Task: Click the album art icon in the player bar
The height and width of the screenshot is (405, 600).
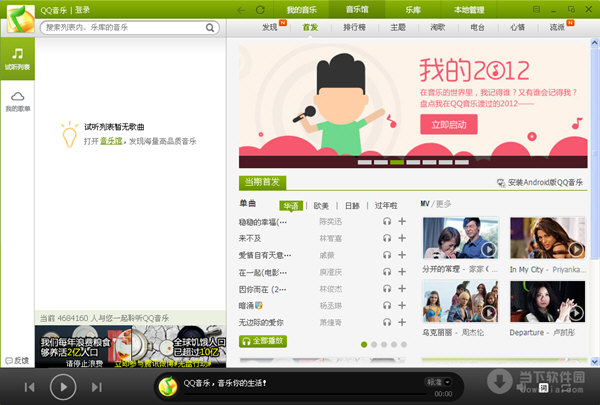Action: click(168, 386)
